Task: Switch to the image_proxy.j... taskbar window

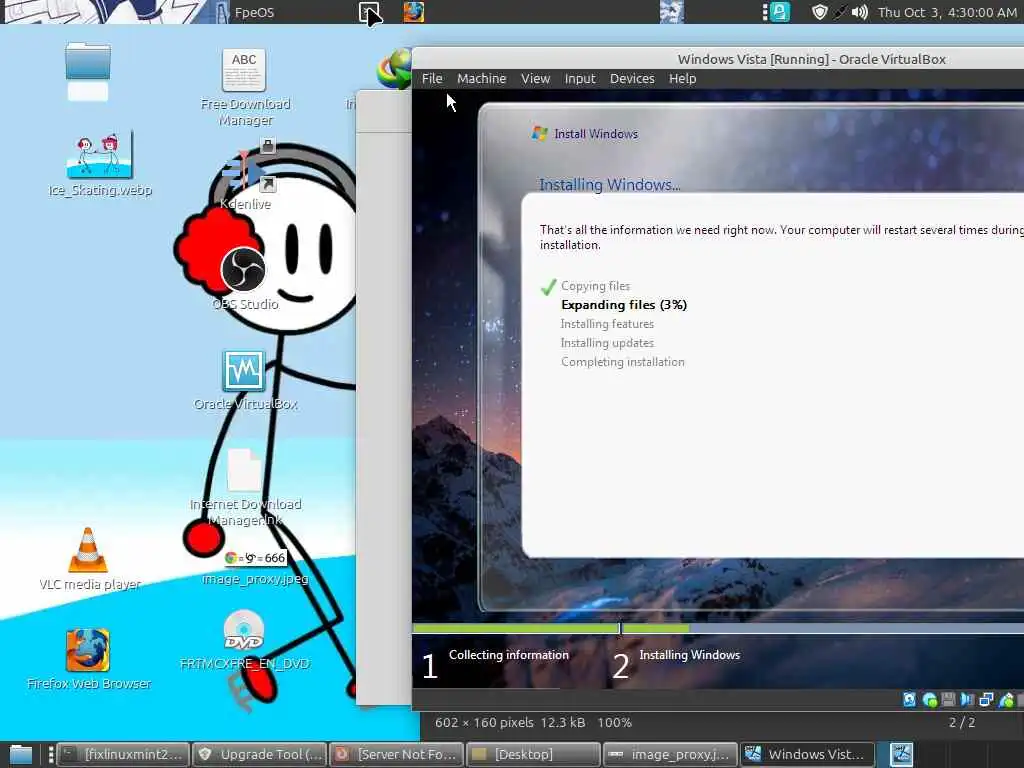Action: [x=670, y=754]
